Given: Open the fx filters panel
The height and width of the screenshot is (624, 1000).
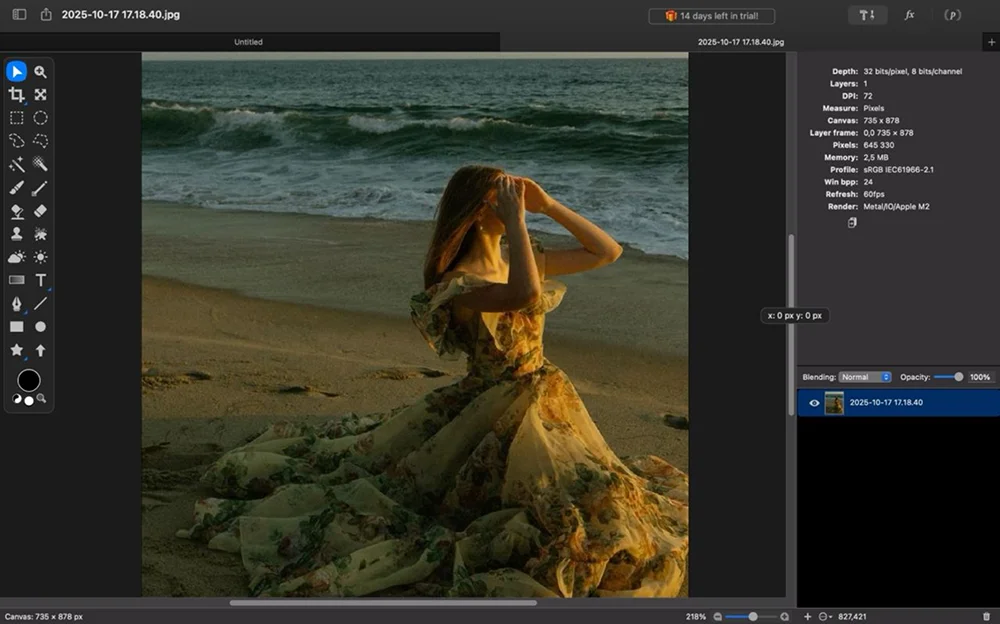Looking at the screenshot, I should [909, 15].
